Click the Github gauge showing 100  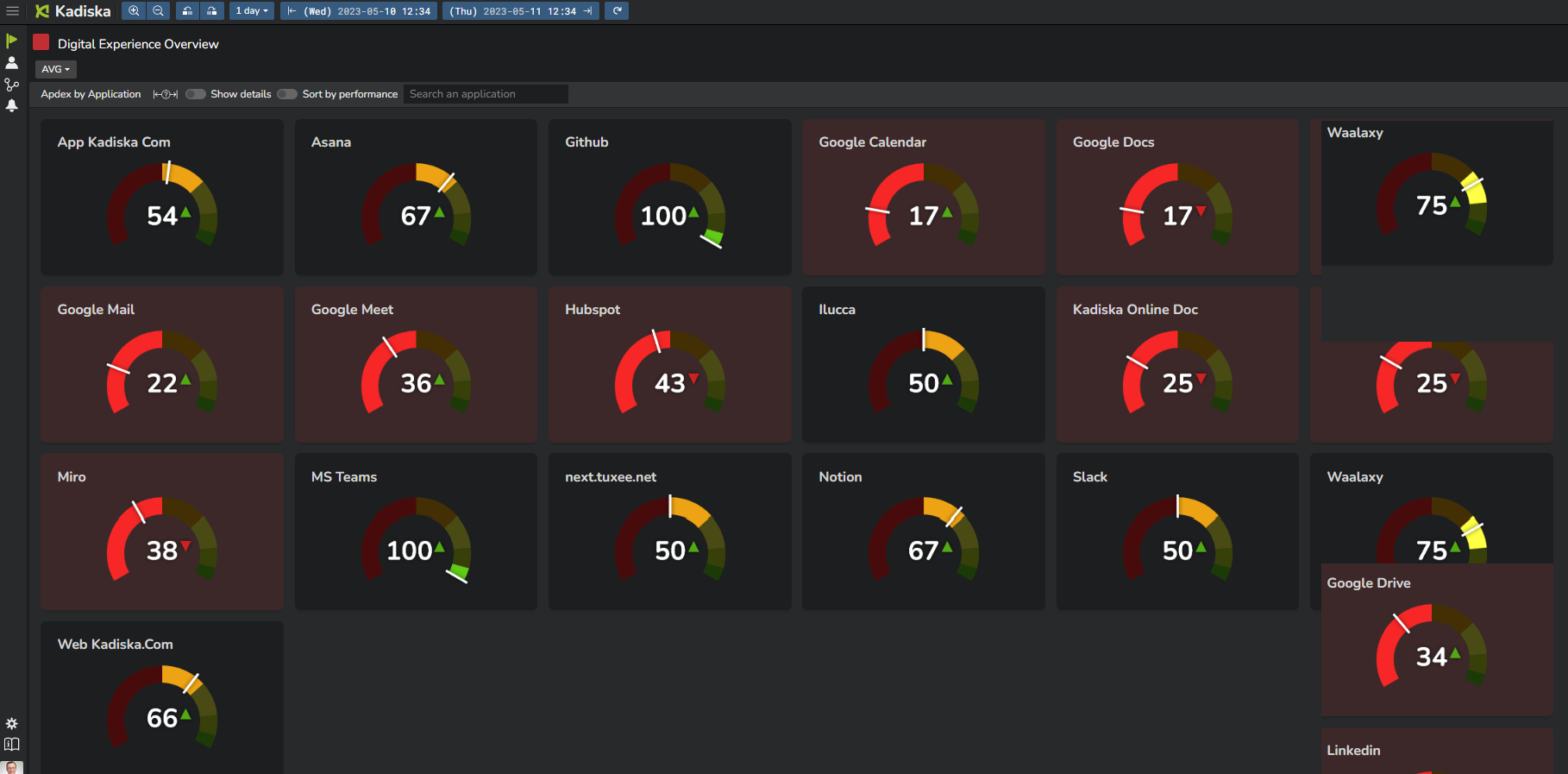click(x=669, y=206)
